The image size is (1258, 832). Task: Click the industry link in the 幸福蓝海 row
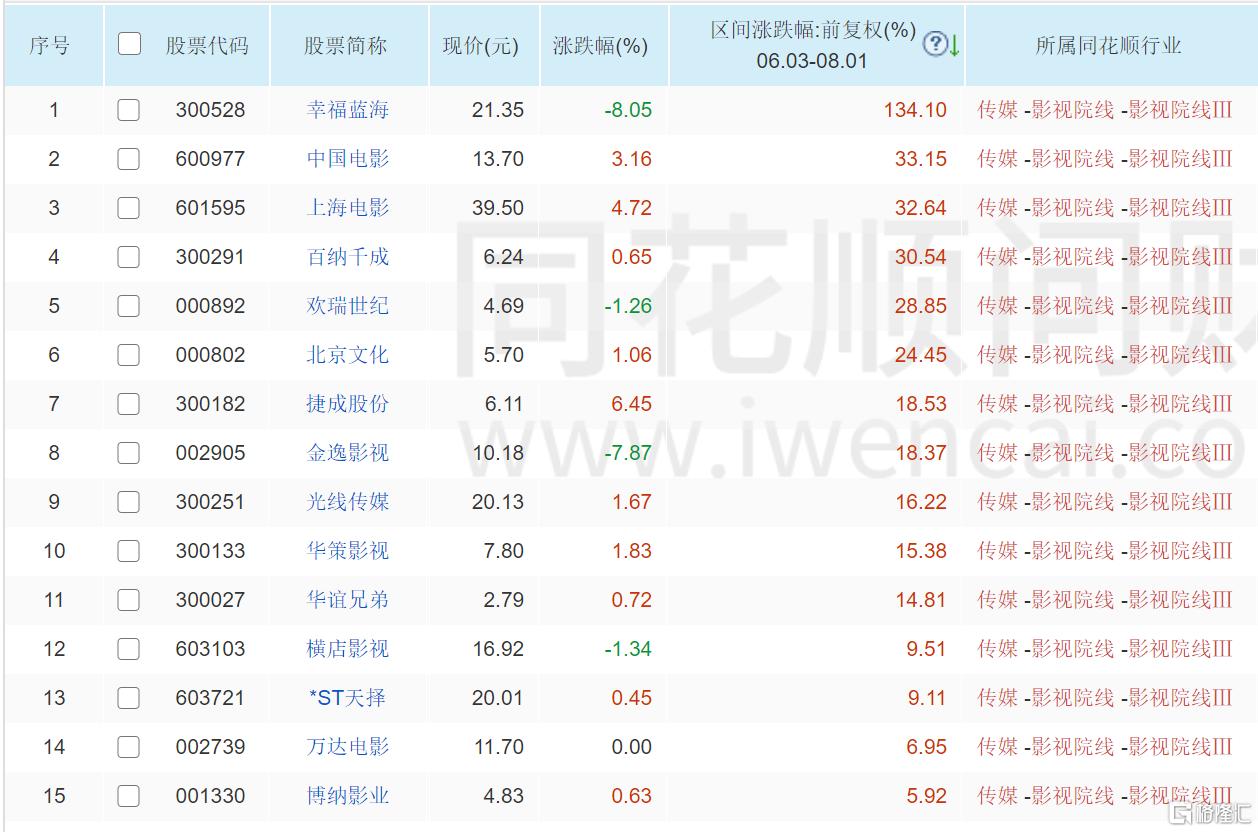tap(1105, 110)
